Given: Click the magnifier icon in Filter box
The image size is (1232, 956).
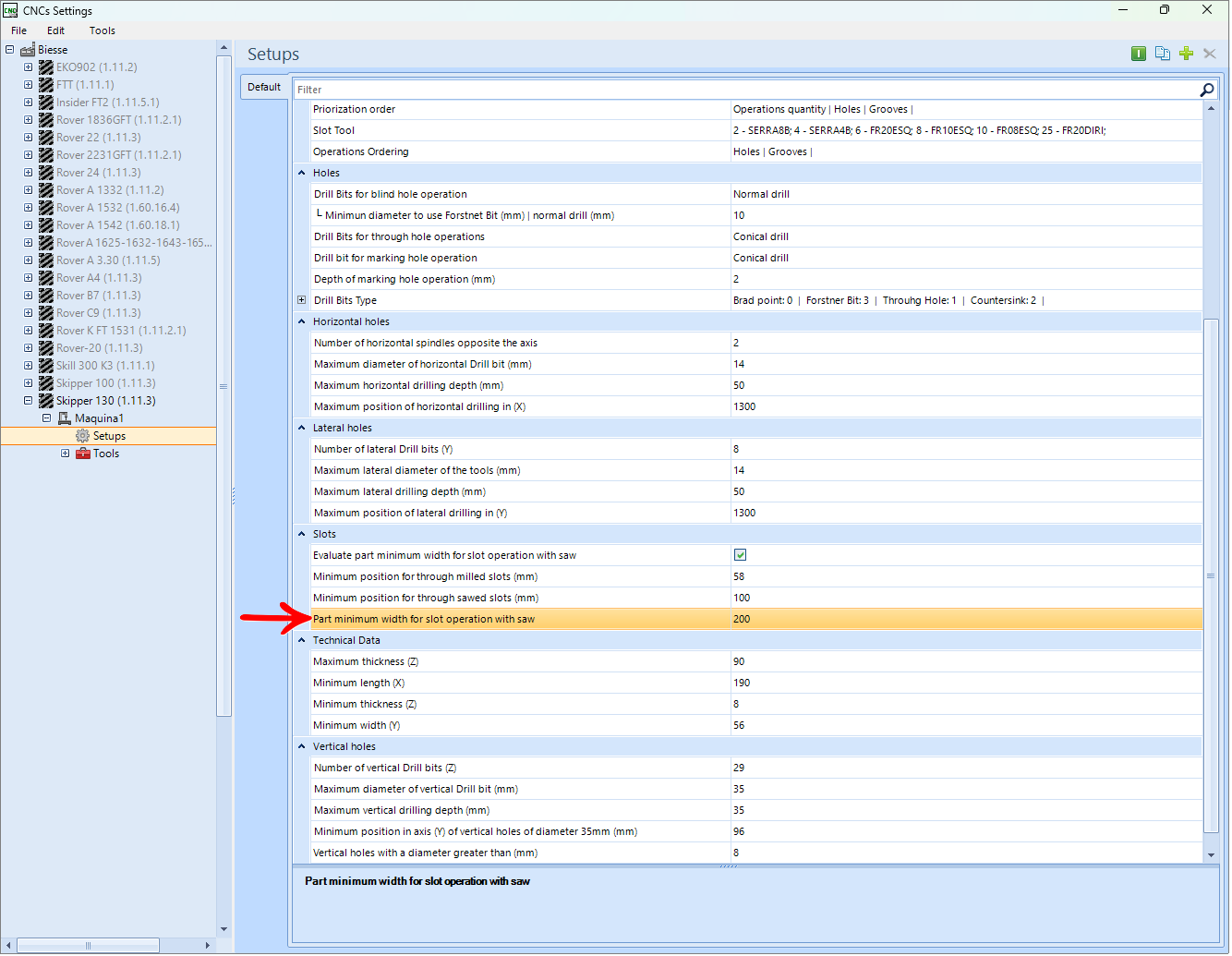Looking at the screenshot, I should [1206, 90].
